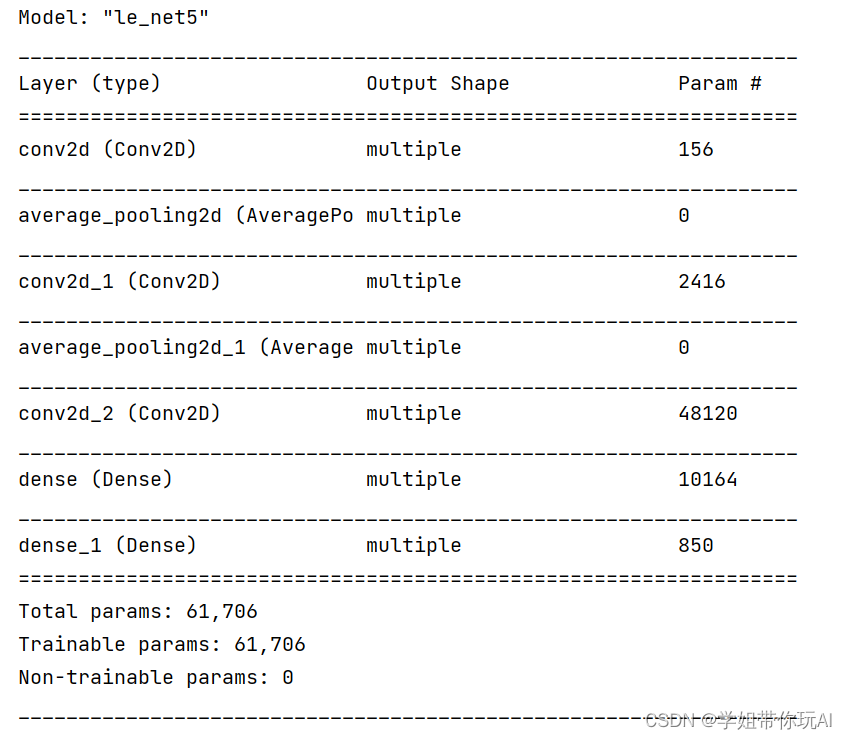The width and height of the screenshot is (847, 739).
Task: Click the "Non-trainable params: 0" line
Action: tap(156, 678)
